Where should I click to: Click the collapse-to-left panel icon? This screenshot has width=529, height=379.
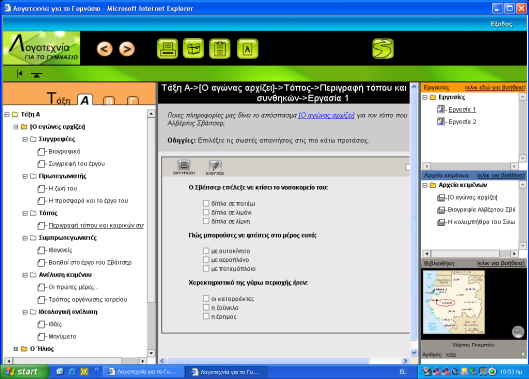coord(19,74)
